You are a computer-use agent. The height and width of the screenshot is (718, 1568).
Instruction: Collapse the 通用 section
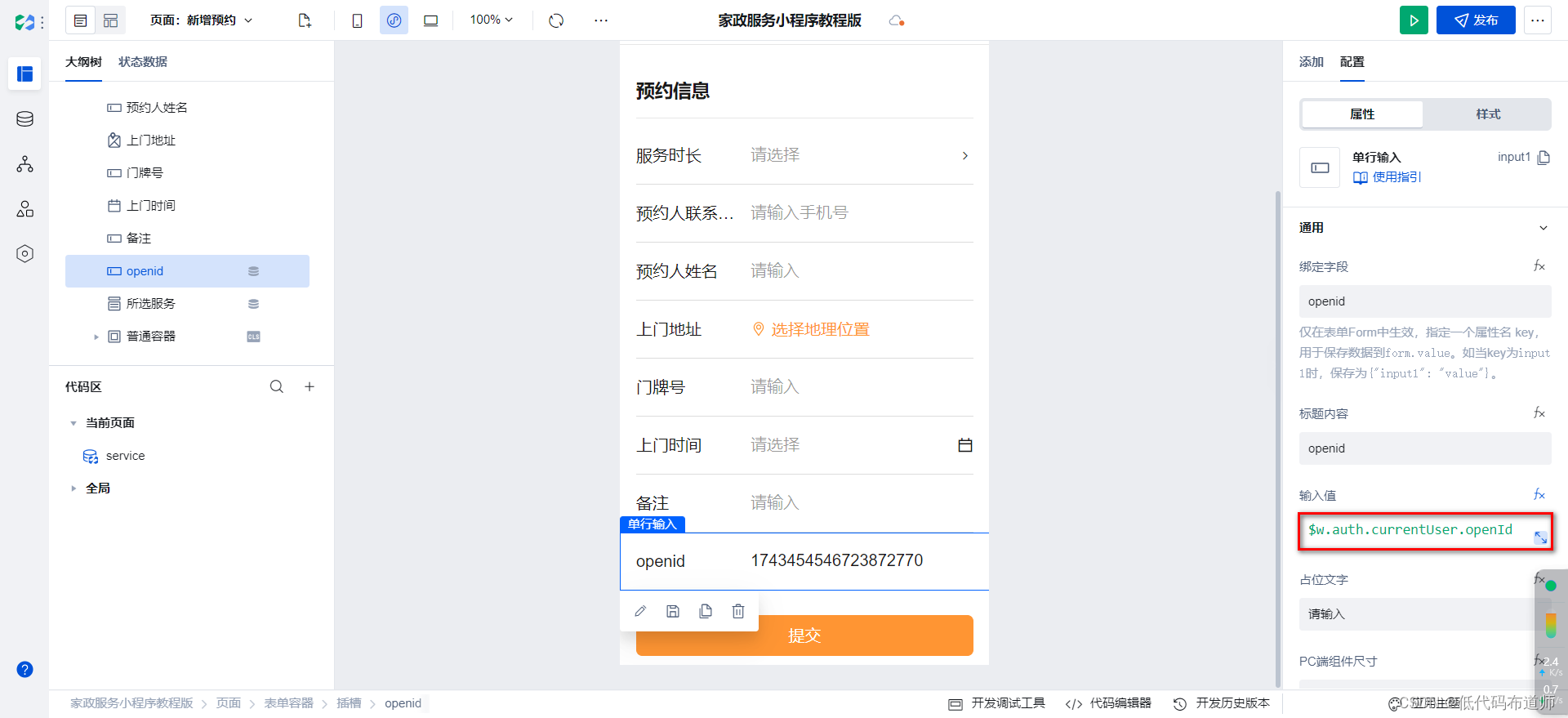[x=1543, y=228]
